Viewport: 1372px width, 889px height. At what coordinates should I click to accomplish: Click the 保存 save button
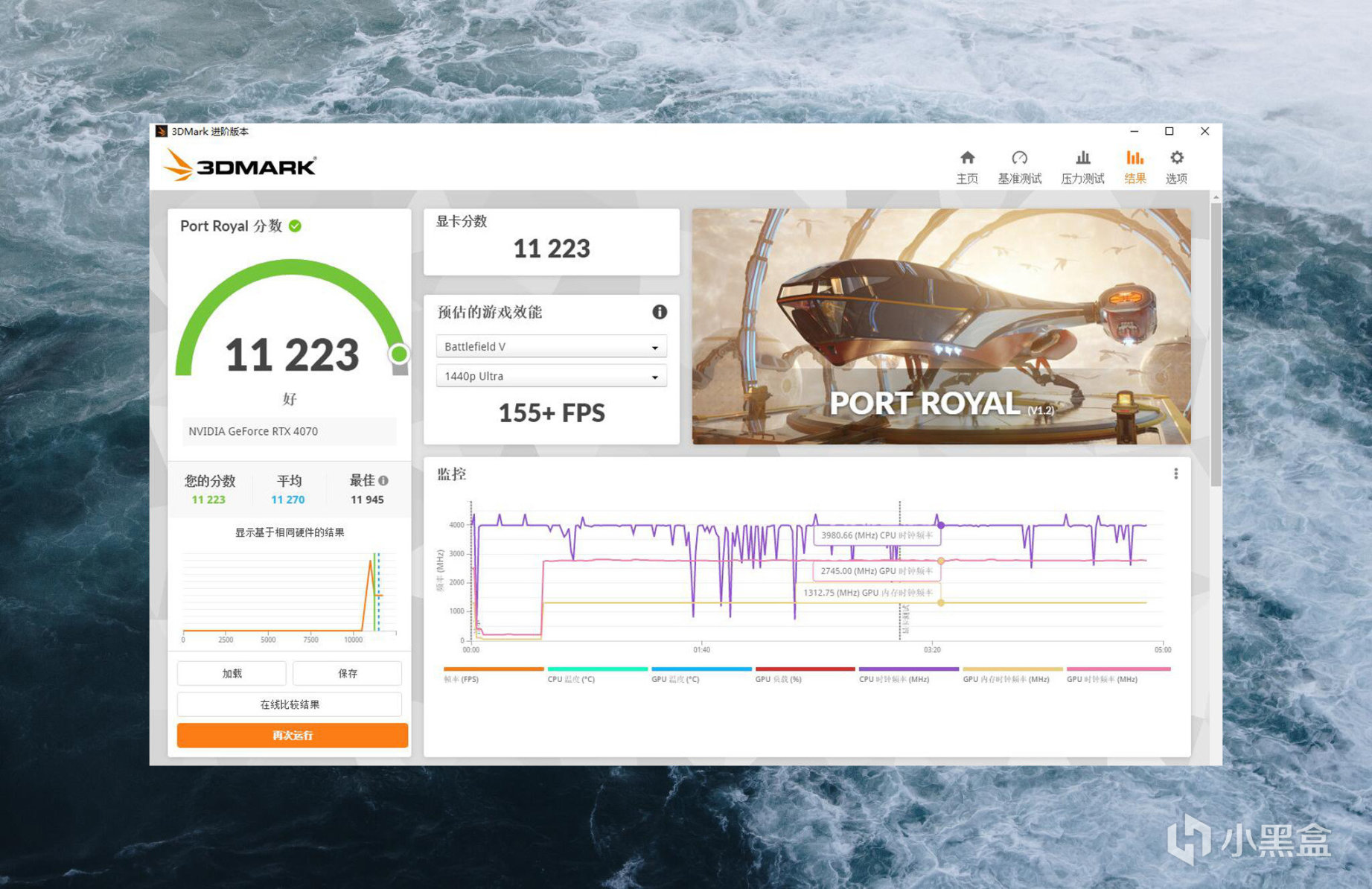[x=347, y=673]
